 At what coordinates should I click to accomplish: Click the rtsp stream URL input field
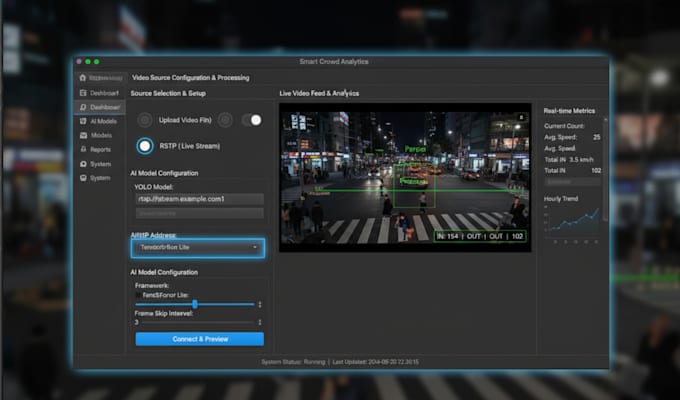(x=199, y=199)
